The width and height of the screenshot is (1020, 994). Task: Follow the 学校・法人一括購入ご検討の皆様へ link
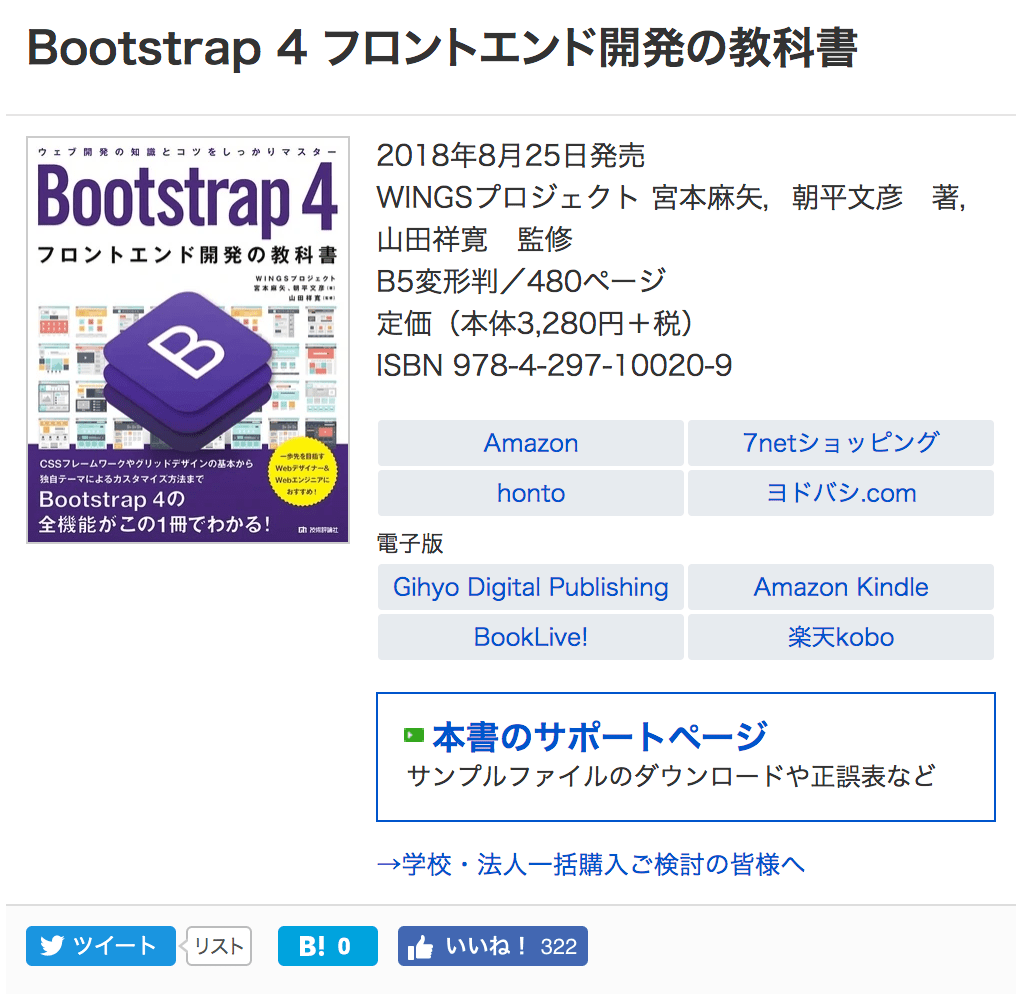point(591,865)
